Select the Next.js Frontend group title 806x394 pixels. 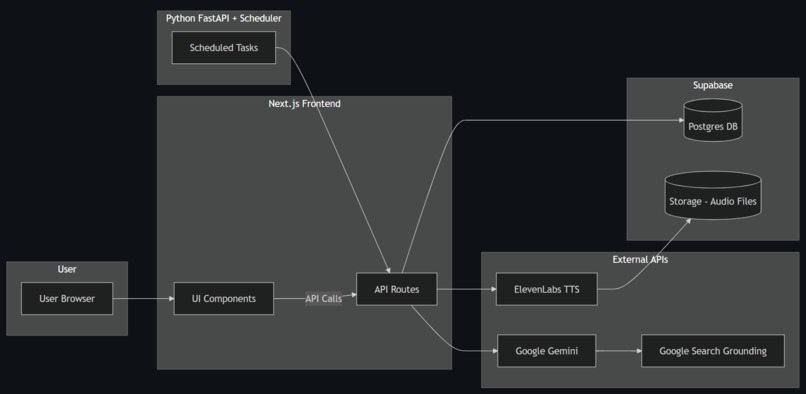click(304, 103)
